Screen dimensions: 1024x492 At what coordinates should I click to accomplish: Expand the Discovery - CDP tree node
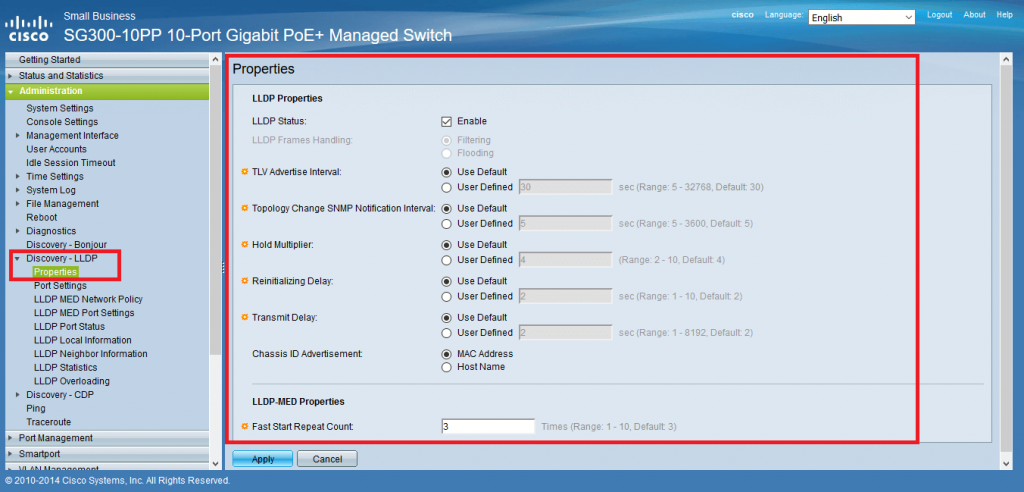[x=18, y=395]
